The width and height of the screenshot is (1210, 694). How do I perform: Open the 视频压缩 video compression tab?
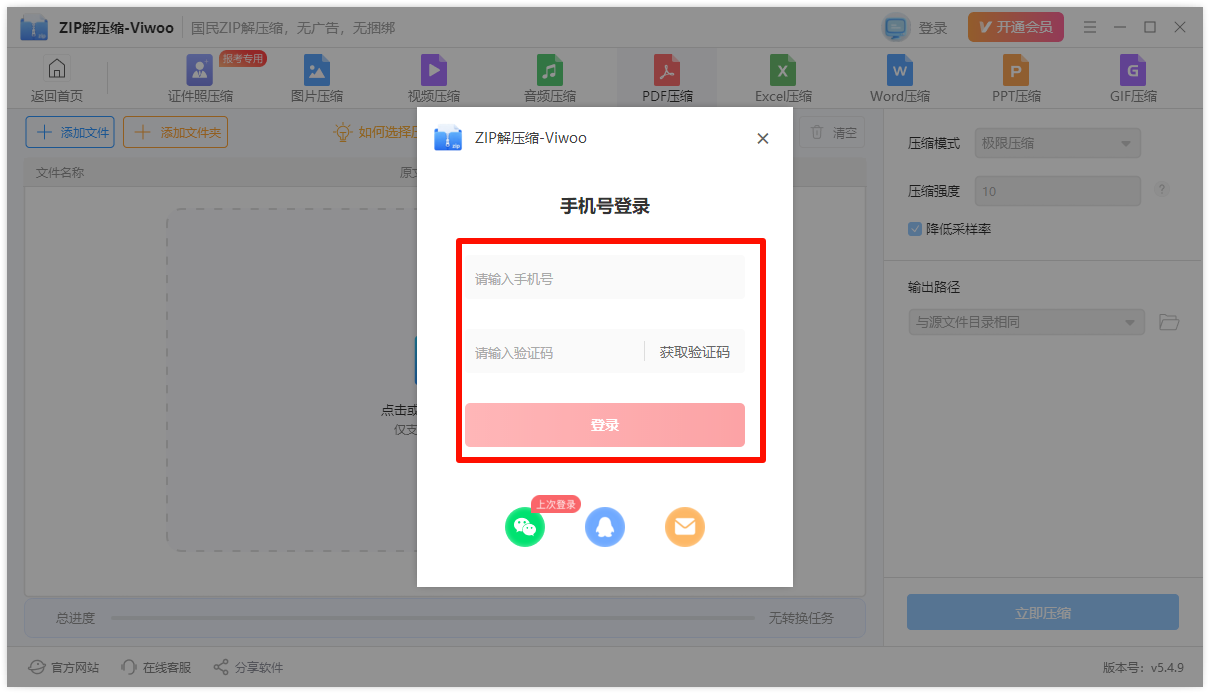[x=434, y=78]
